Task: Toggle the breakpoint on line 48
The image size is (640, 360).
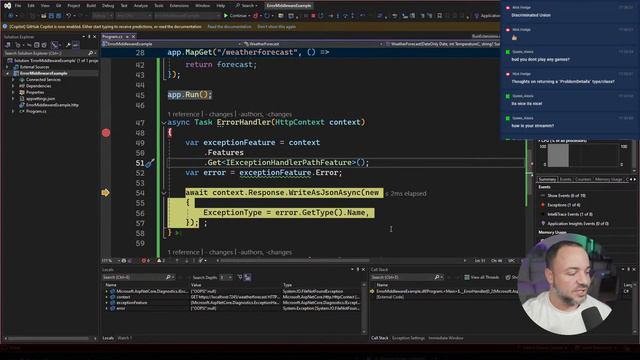Action: coord(106,133)
